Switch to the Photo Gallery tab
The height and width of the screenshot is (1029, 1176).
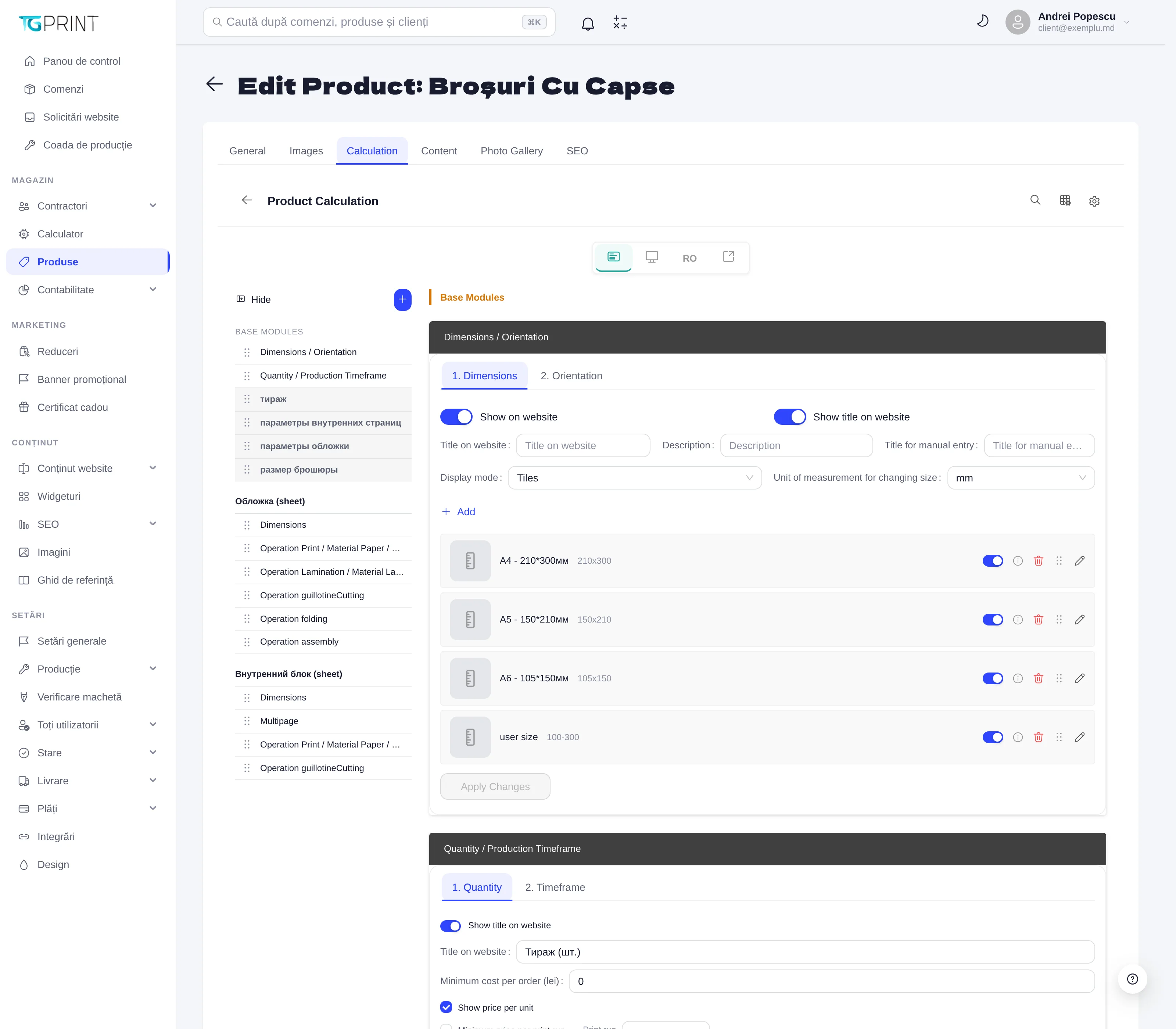tap(512, 150)
